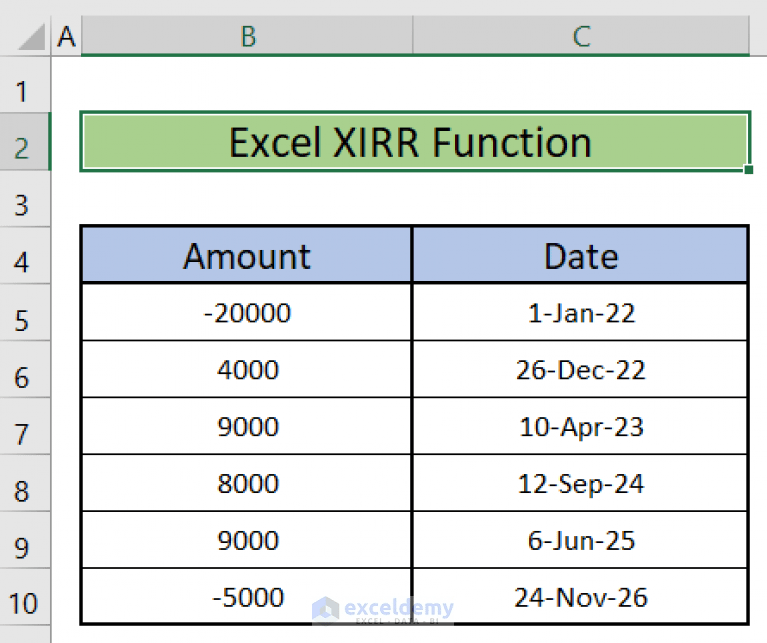This screenshot has width=767, height=643.
Task: Select the 'Date' header cell
Action: 581,255
